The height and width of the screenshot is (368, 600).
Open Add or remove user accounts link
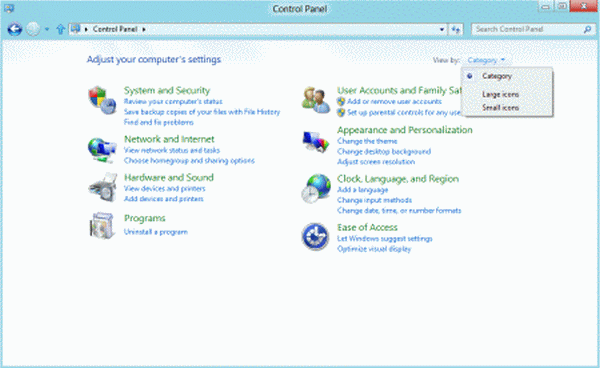[394, 101]
